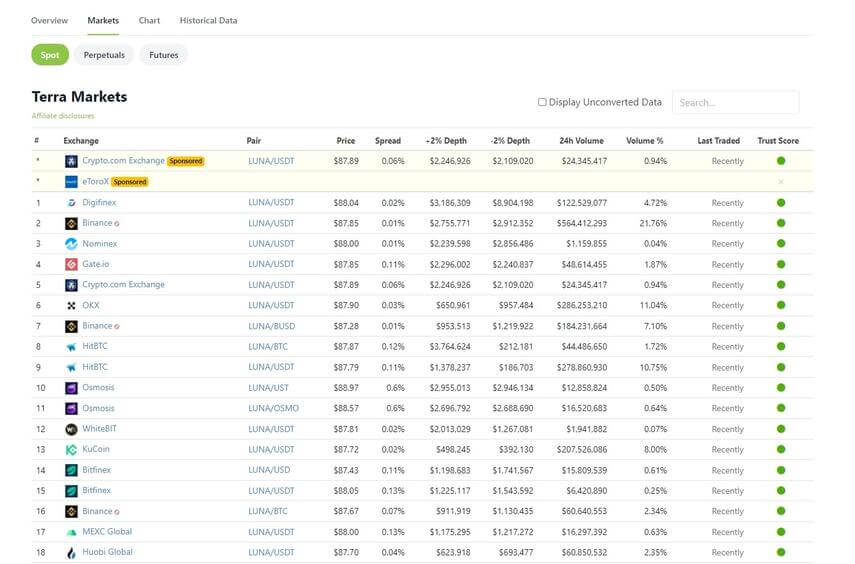This screenshot has width=855, height=564.
Task: Click Binance logo in row 16
Action: click(x=71, y=512)
